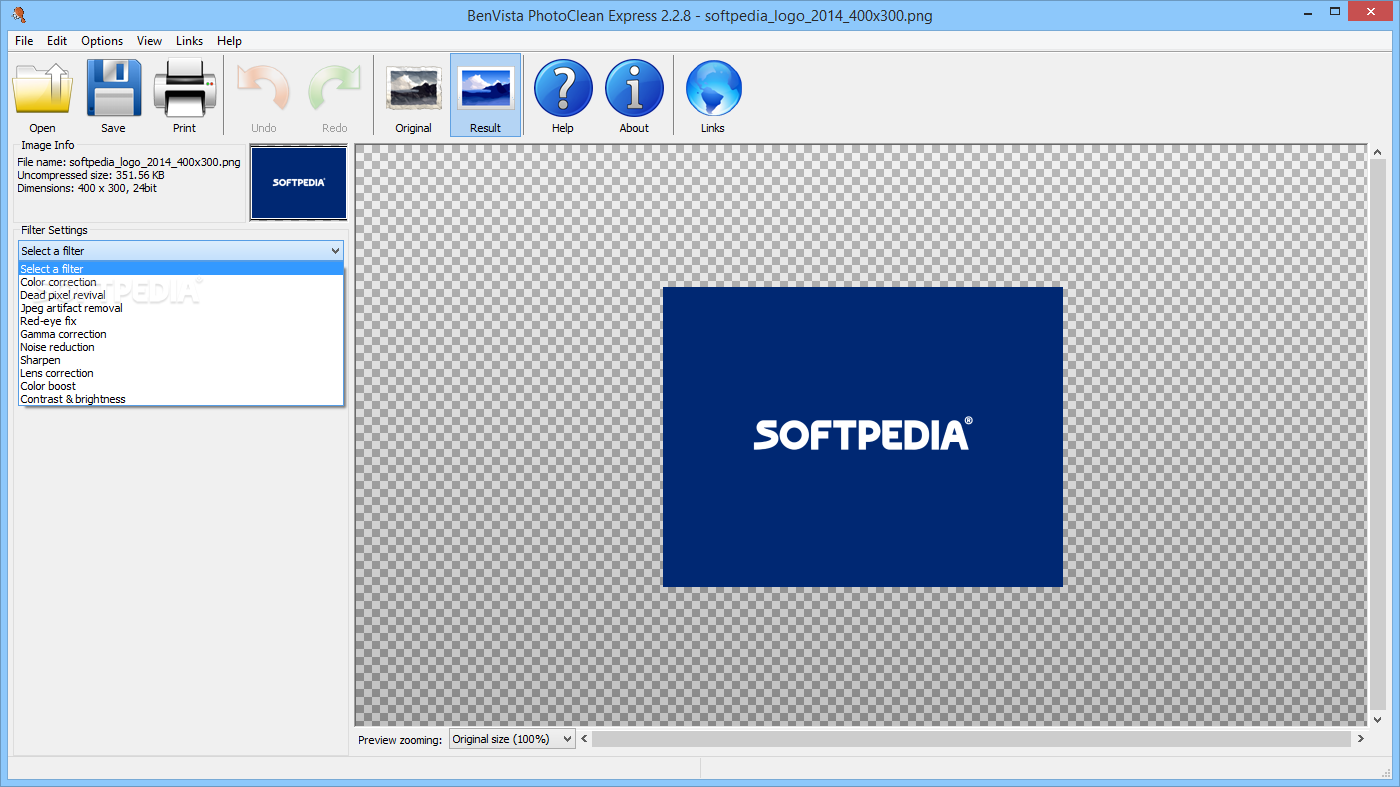Choose the Sharpen filter
This screenshot has height=787, width=1400.
tap(181, 360)
